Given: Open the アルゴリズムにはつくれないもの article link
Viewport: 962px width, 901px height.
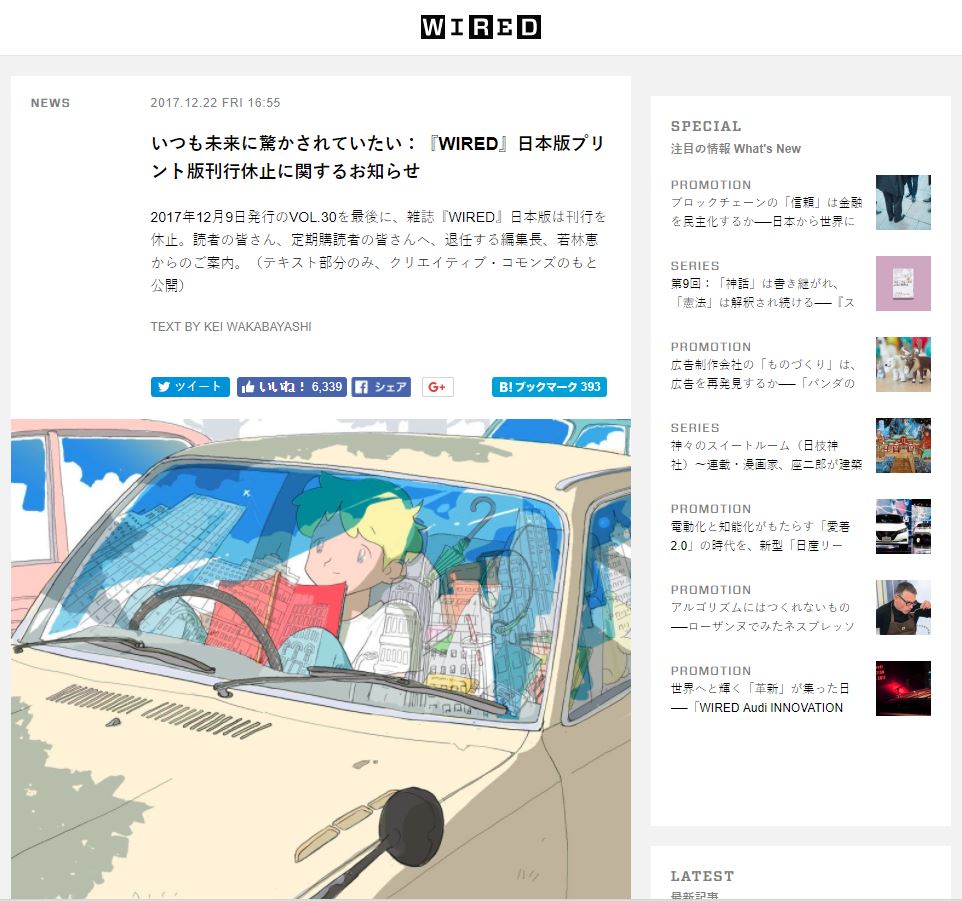Looking at the screenshot, I should 763,616.
